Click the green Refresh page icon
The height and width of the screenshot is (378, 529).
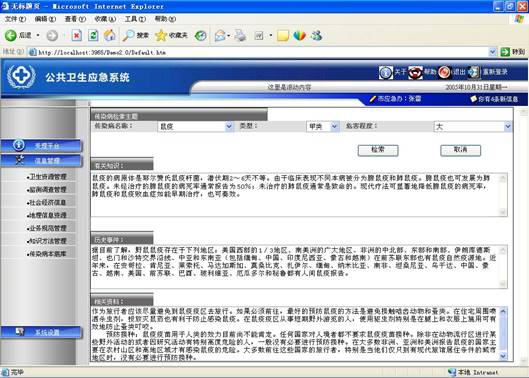point(93,35)
